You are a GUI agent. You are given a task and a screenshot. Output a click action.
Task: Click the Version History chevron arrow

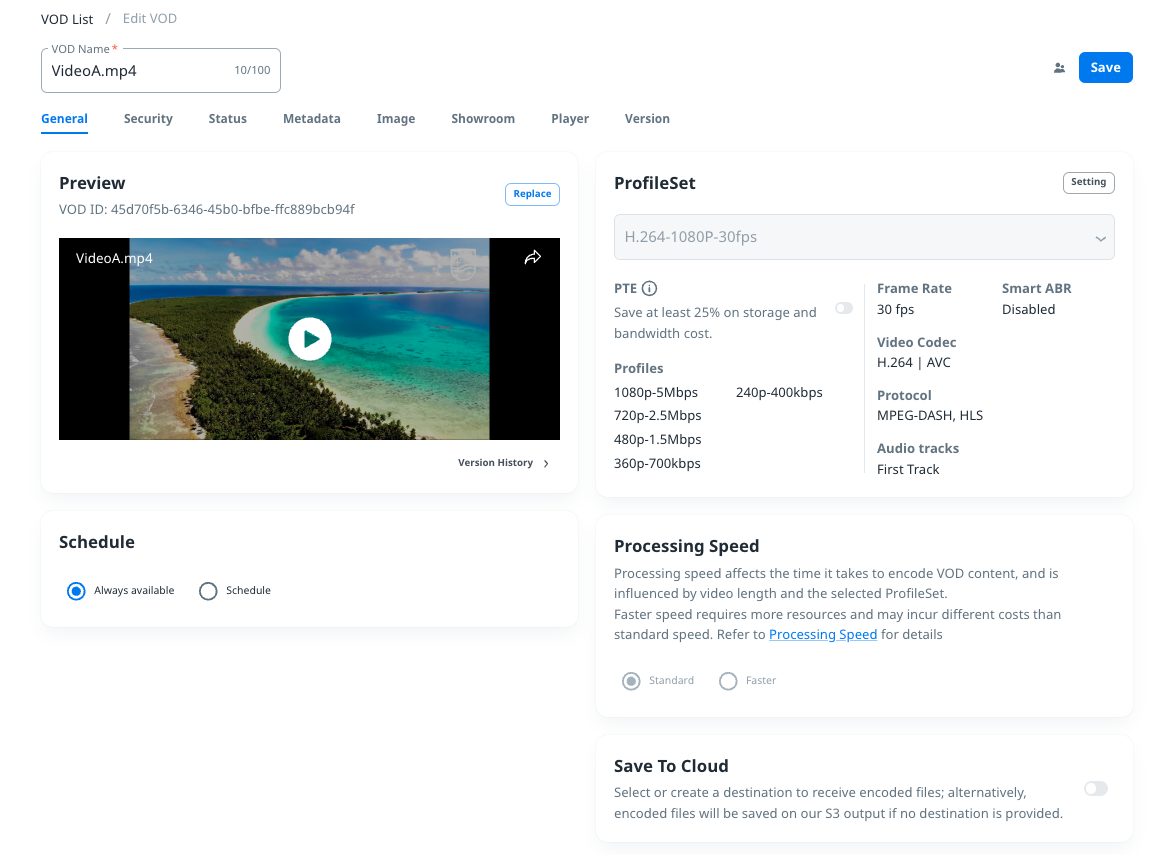coord(546,463)
